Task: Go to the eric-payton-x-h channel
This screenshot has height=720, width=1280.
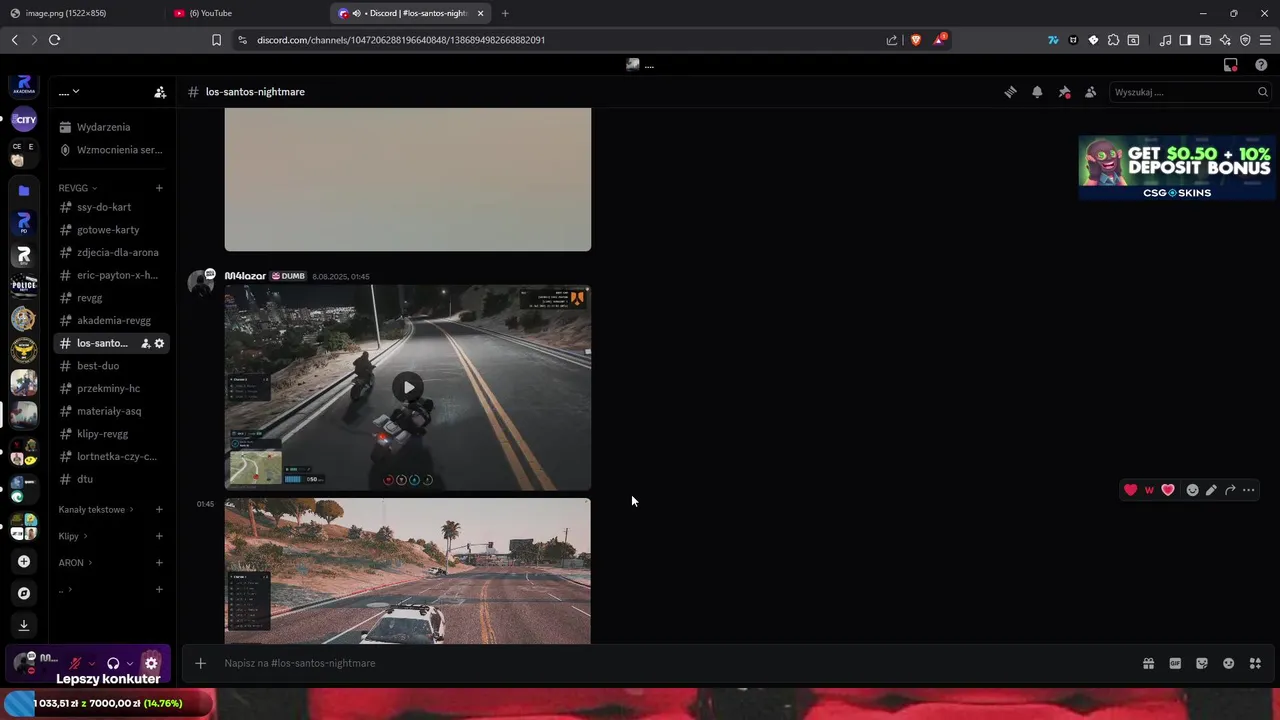Action: pos(110,275)
